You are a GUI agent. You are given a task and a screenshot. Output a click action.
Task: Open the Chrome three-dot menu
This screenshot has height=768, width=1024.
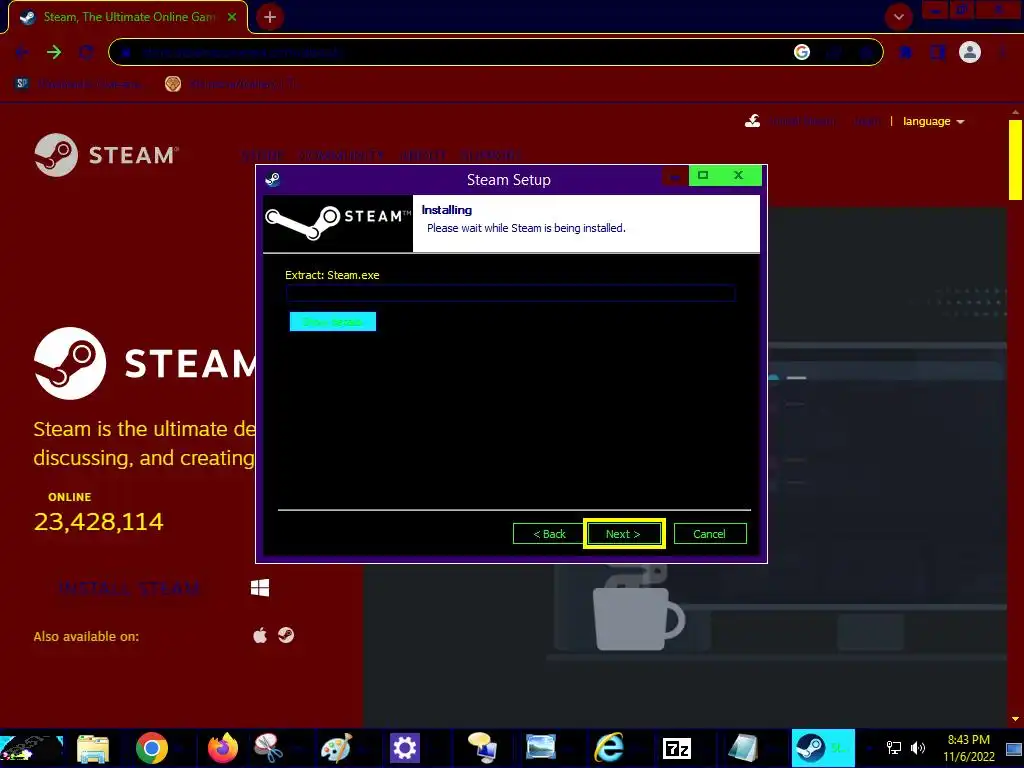coord(1002,52)
